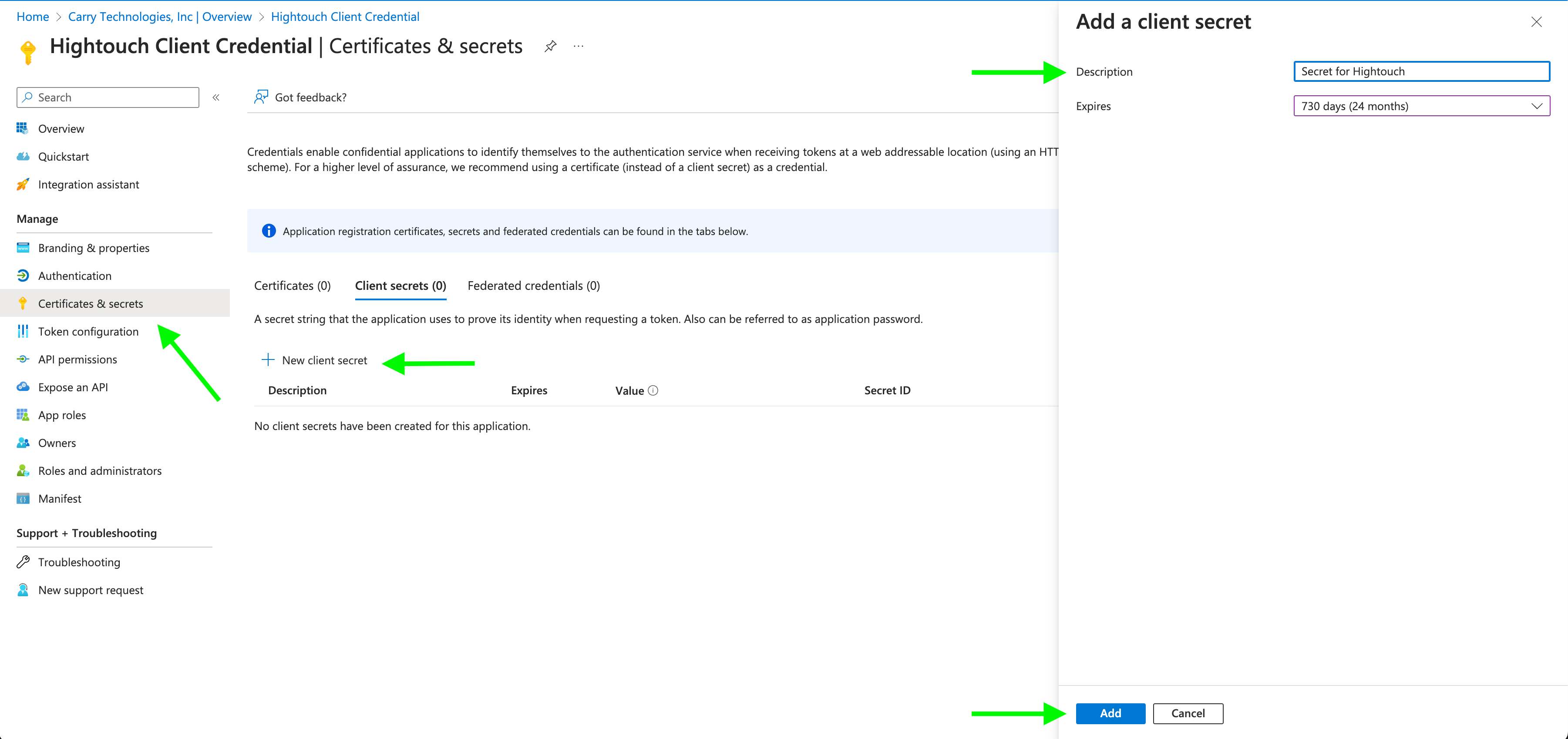This screenshot has width=1568, height=739.
Task: Collapse the left navigation sidebar
Action: click(215, 97)
